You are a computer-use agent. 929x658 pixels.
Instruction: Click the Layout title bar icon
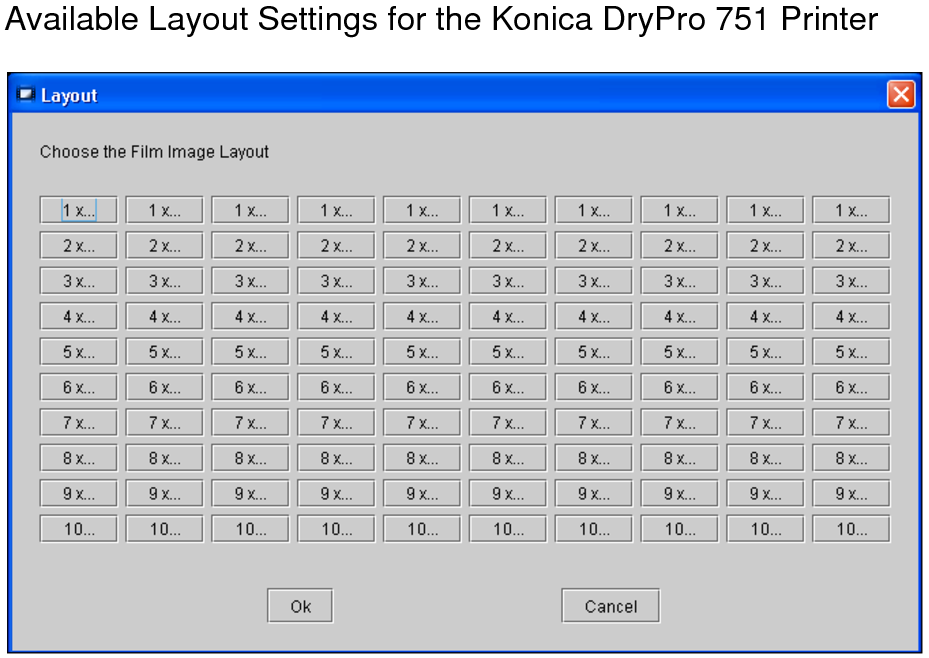click(27, 95)
